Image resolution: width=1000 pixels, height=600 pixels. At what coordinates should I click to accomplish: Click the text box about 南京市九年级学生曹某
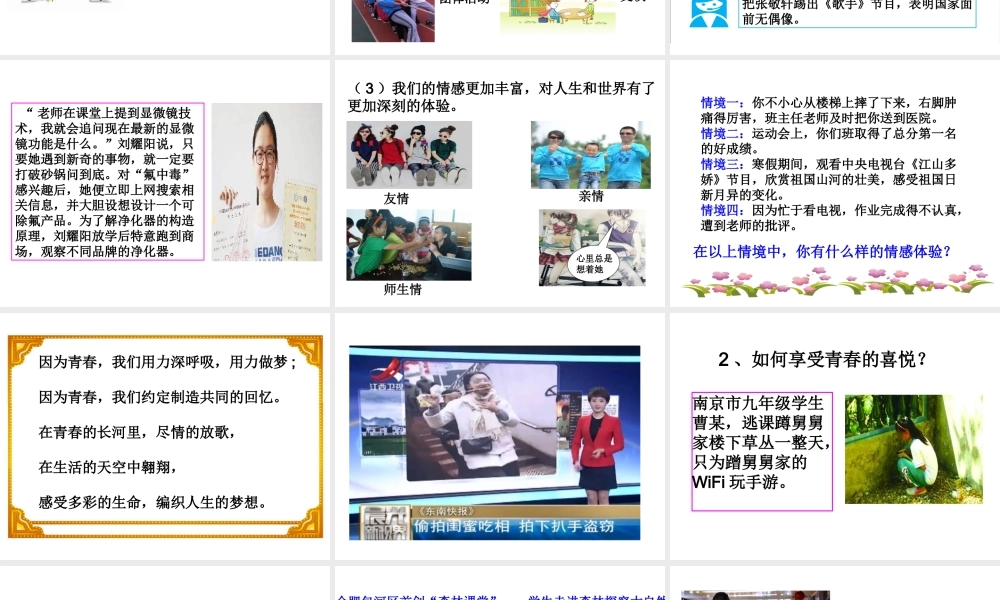click(x=762, y=451)
